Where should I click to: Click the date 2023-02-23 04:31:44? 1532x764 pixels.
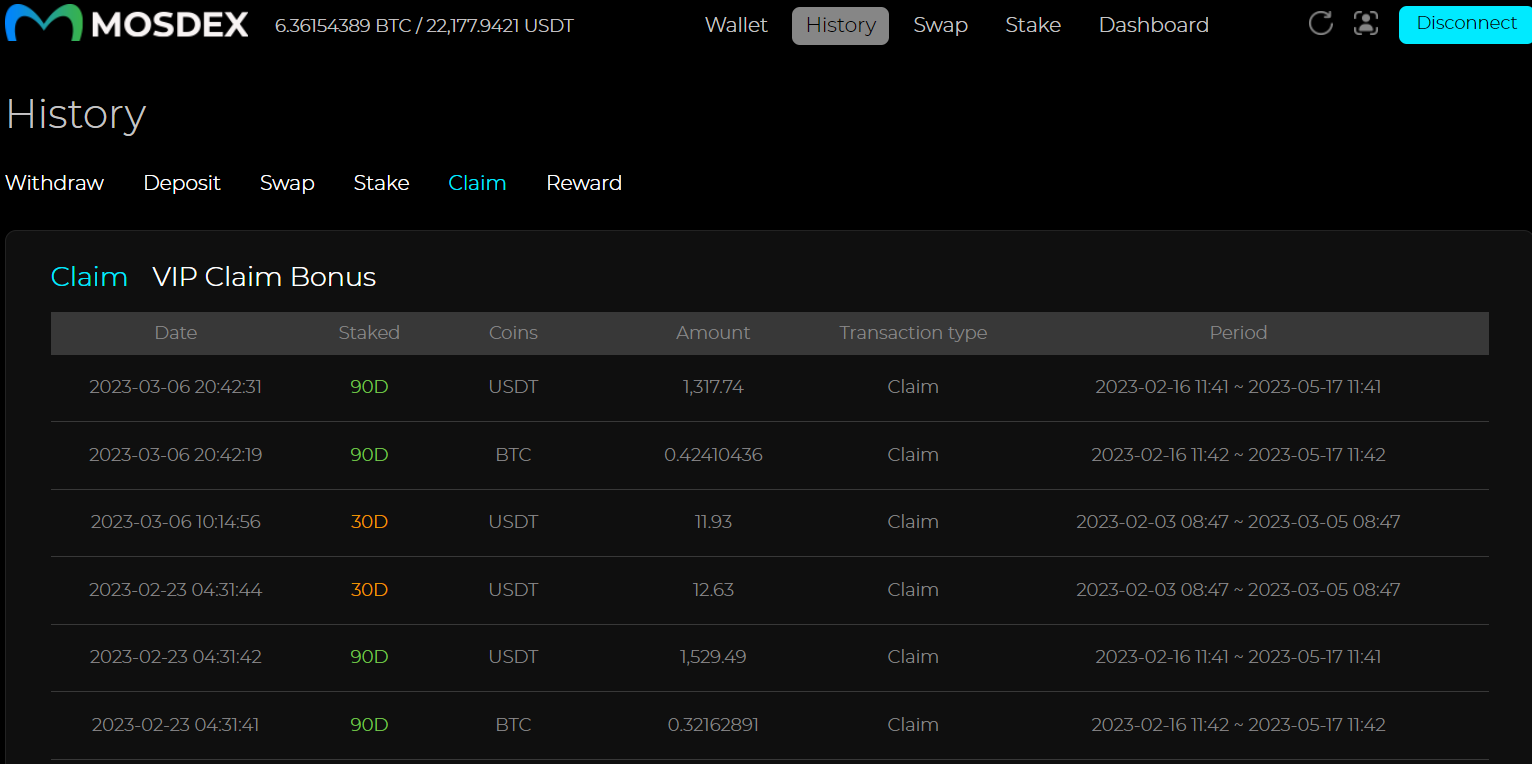tap(175, 590)
